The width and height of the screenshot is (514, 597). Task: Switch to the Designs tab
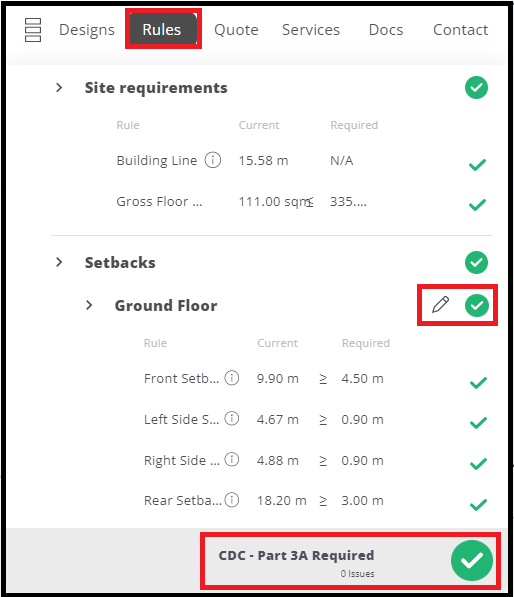pos(87,30)
